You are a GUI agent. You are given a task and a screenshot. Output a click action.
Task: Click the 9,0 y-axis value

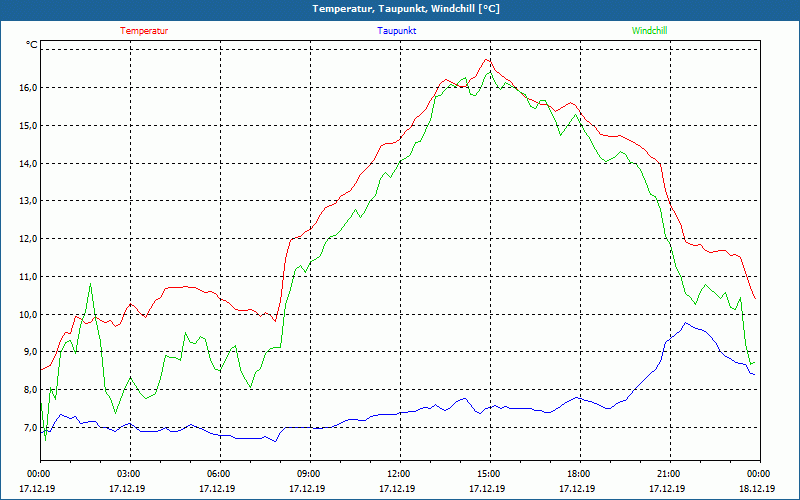point(31,352)
